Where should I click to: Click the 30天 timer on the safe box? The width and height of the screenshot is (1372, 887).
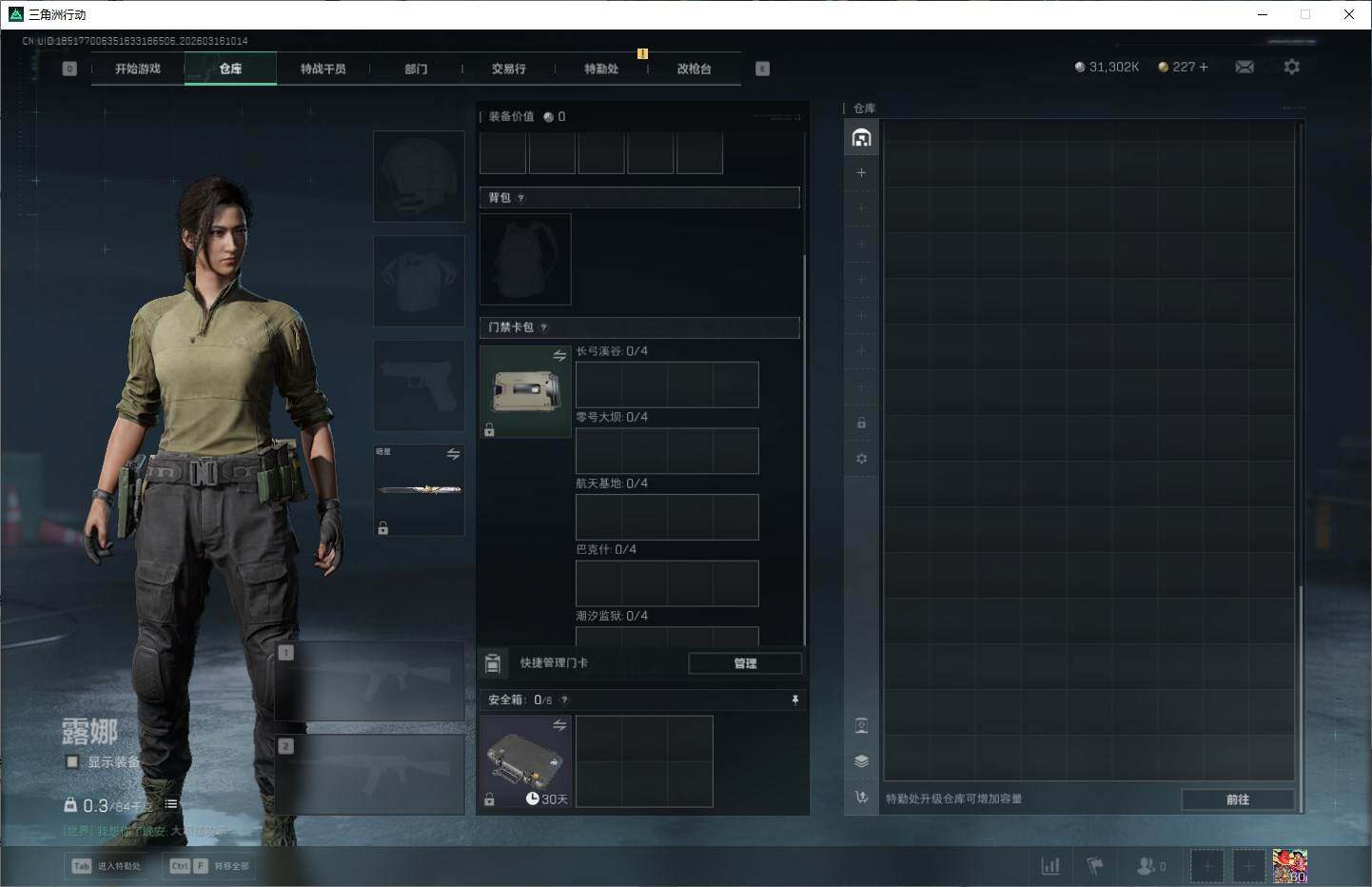coord(547,798)
